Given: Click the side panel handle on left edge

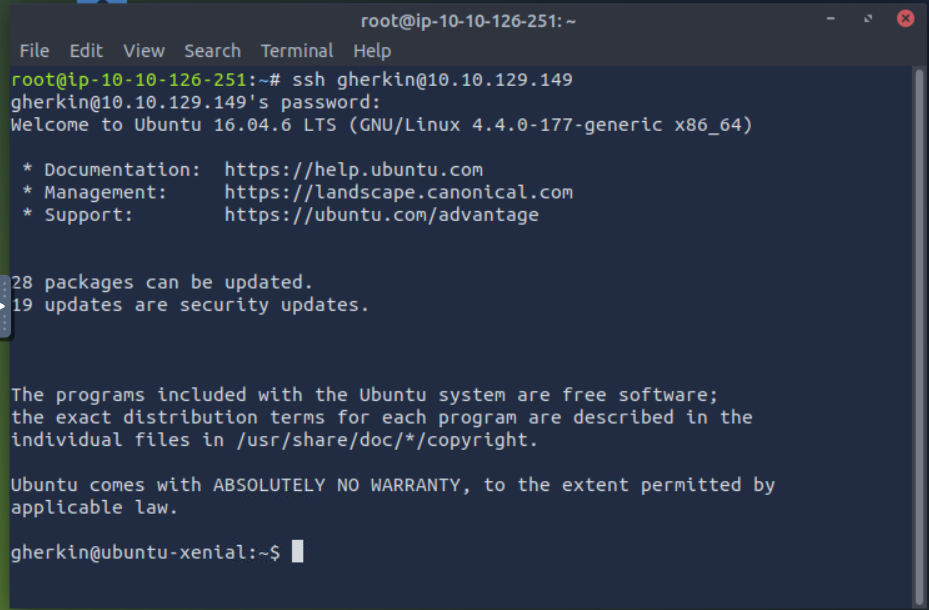Looking at the screenshot, I should coord(5,306).
